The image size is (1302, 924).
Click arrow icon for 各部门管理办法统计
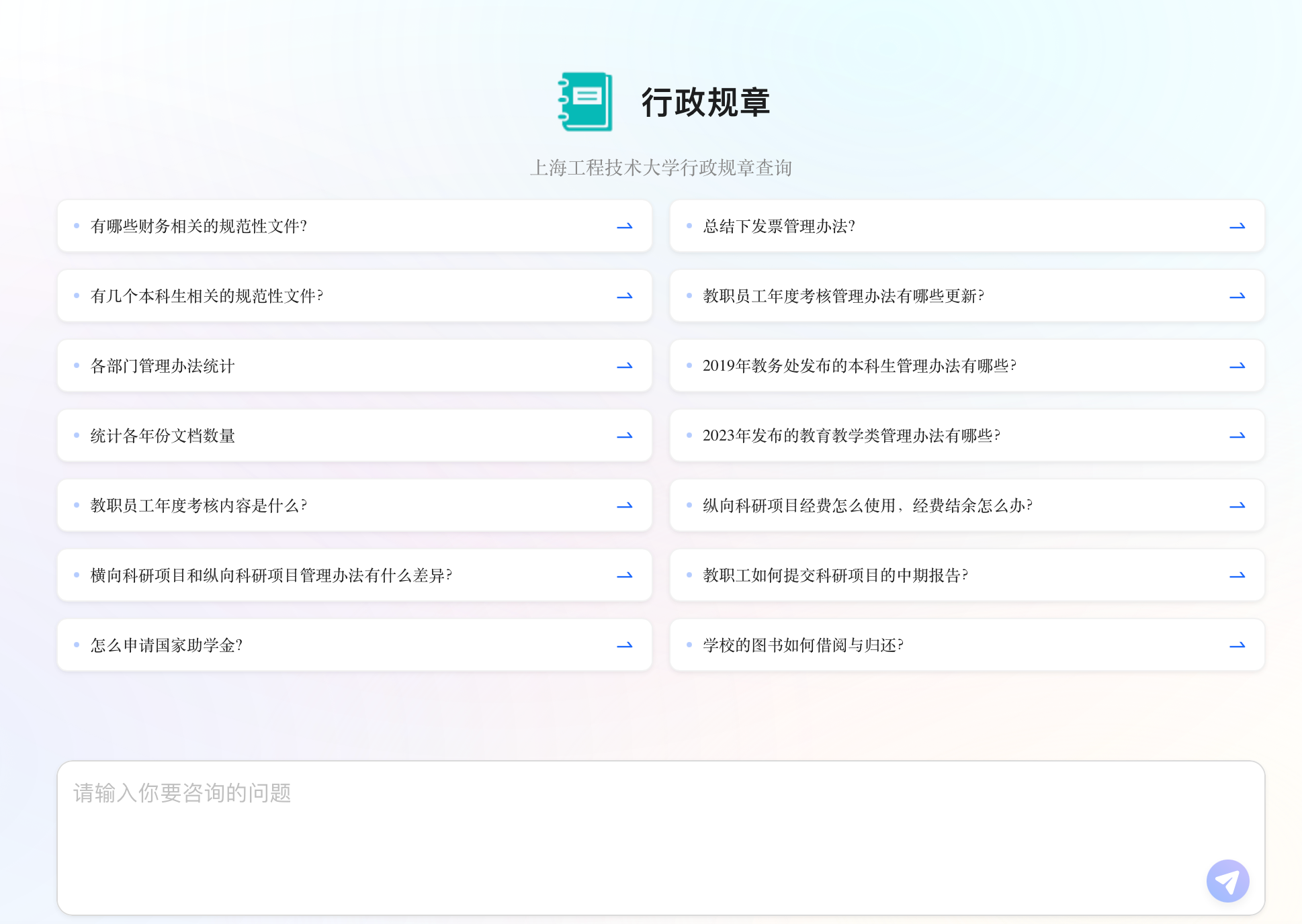click(625, 366)
